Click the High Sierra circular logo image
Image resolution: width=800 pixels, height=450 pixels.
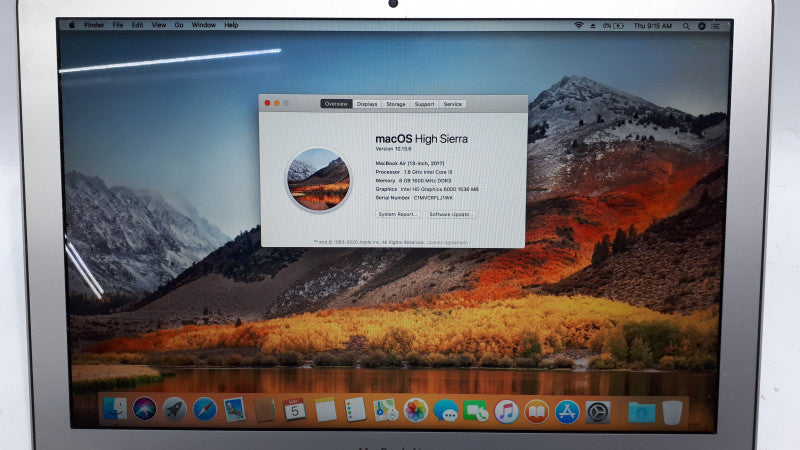318,180
